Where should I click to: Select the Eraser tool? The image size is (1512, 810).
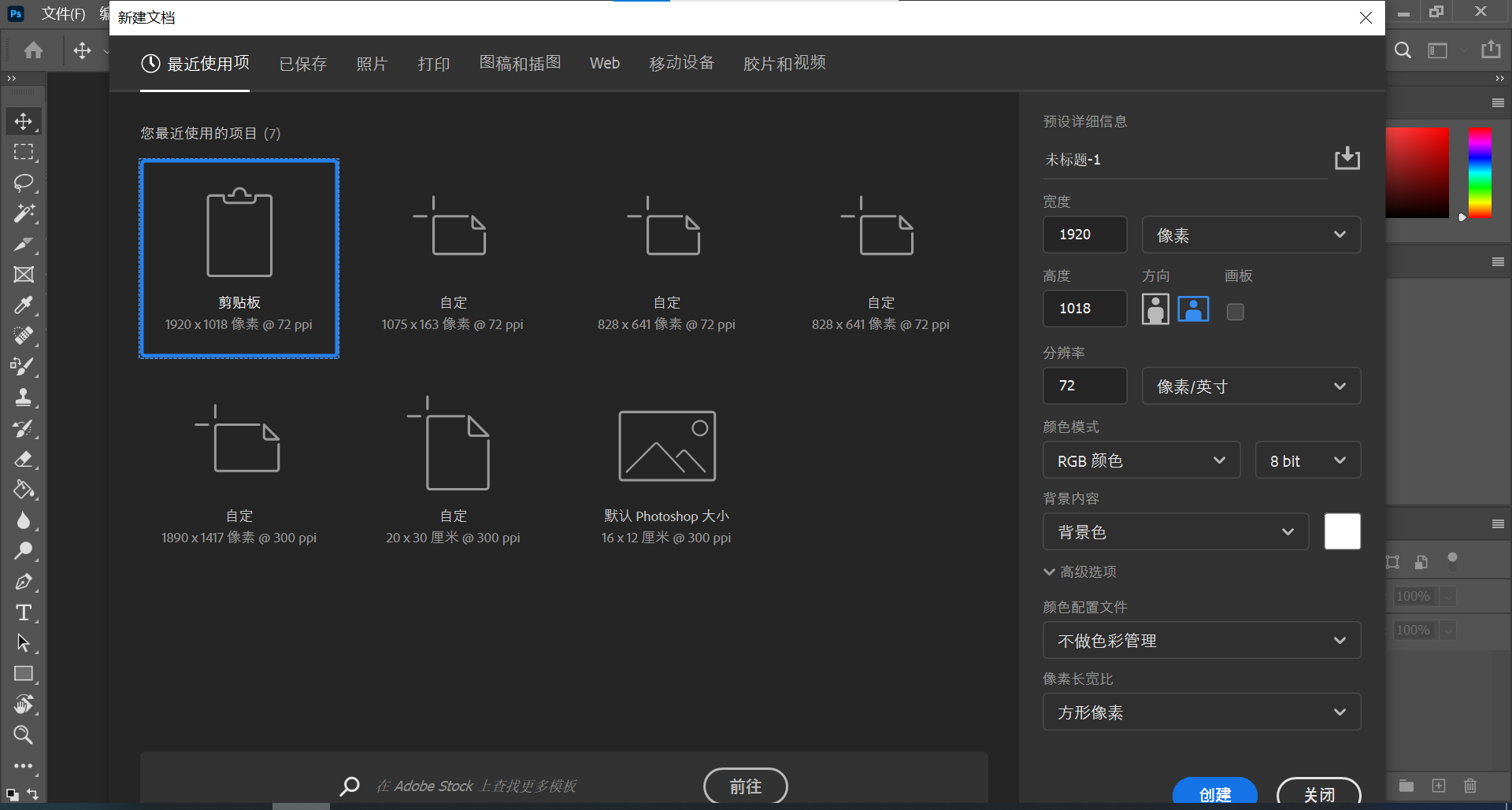[x=24, y=459]
